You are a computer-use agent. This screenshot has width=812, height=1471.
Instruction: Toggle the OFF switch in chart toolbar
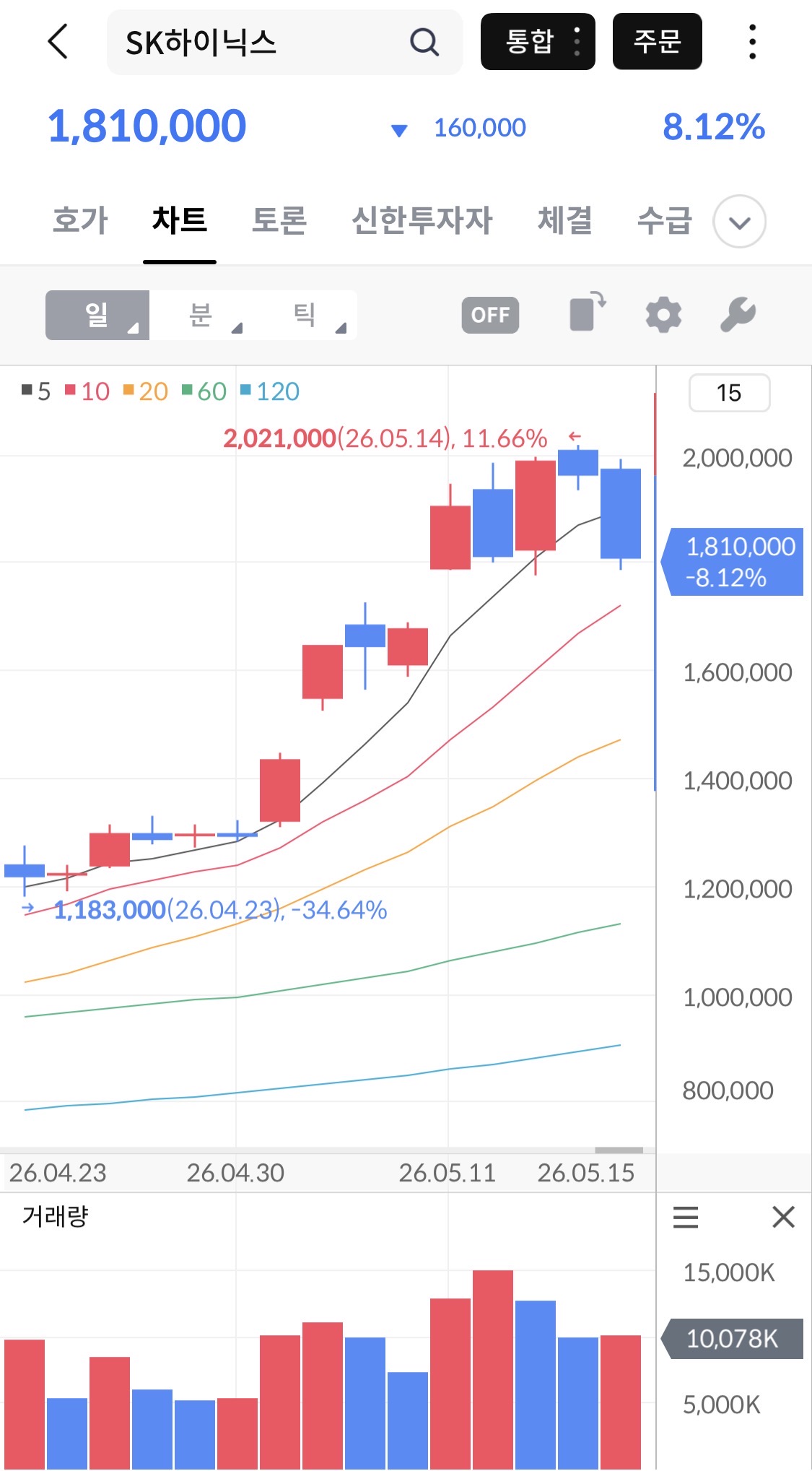pyautogui.click(x=490, y=315)
